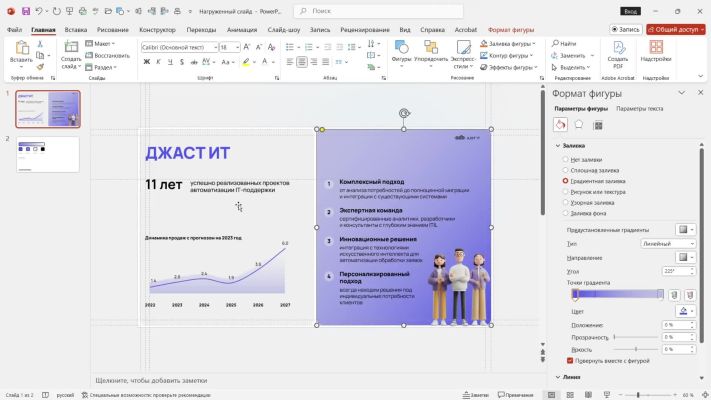Open the font size dropdown
This screenshot has width=711, height=400.
pyautogui.click(x=237, y=47)
